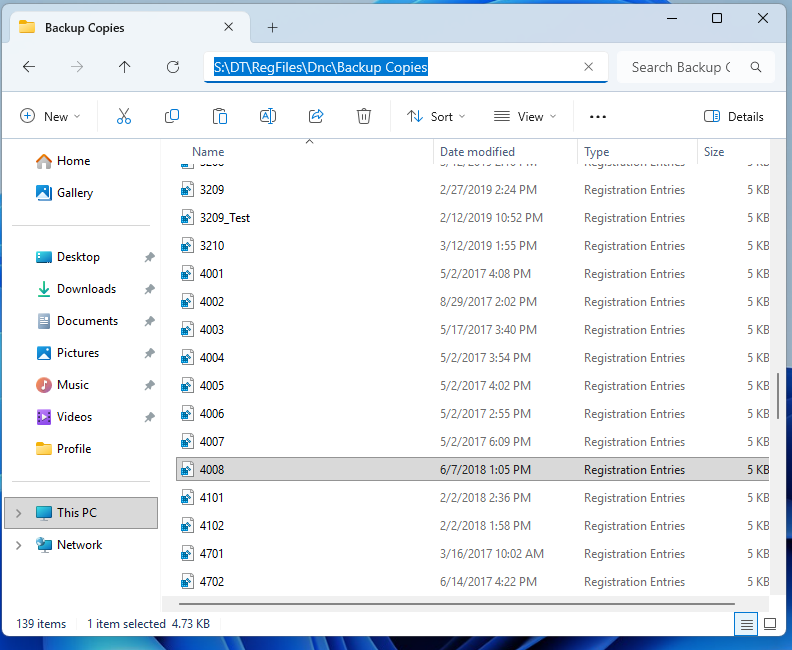
Task: Click the Paste clipboard icon
Action: (220, 116)
